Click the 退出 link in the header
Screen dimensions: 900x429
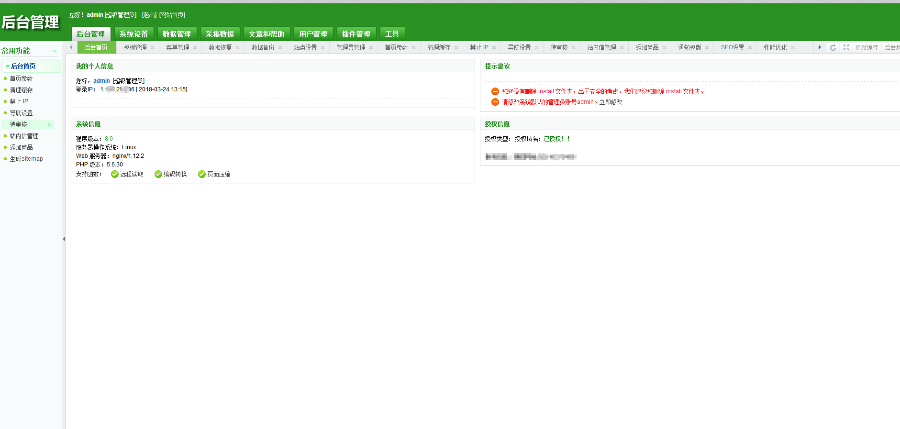[x=148, y=14]
